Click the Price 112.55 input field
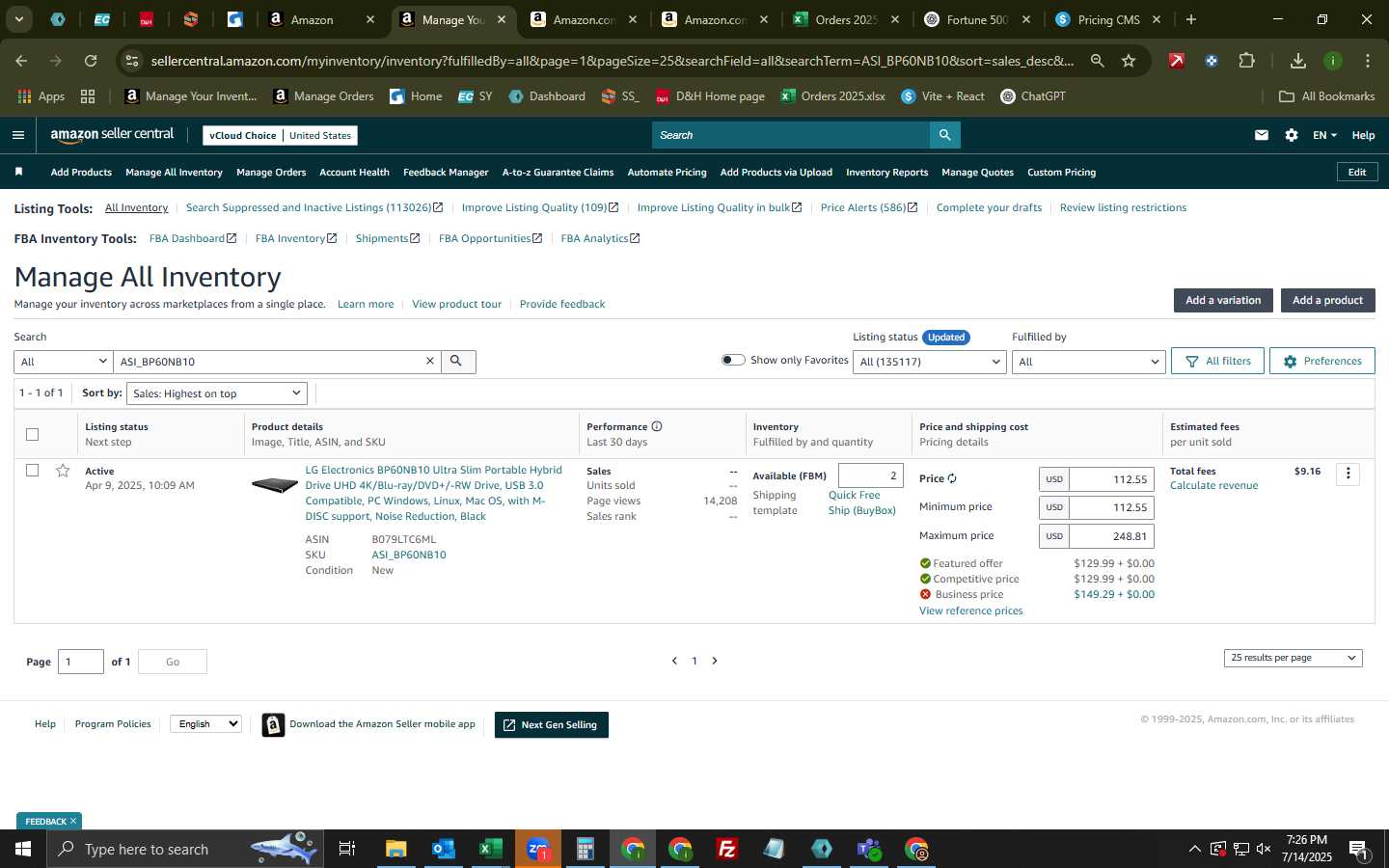The width and height of the screenshot is (1389, 868). [1109, 479]
